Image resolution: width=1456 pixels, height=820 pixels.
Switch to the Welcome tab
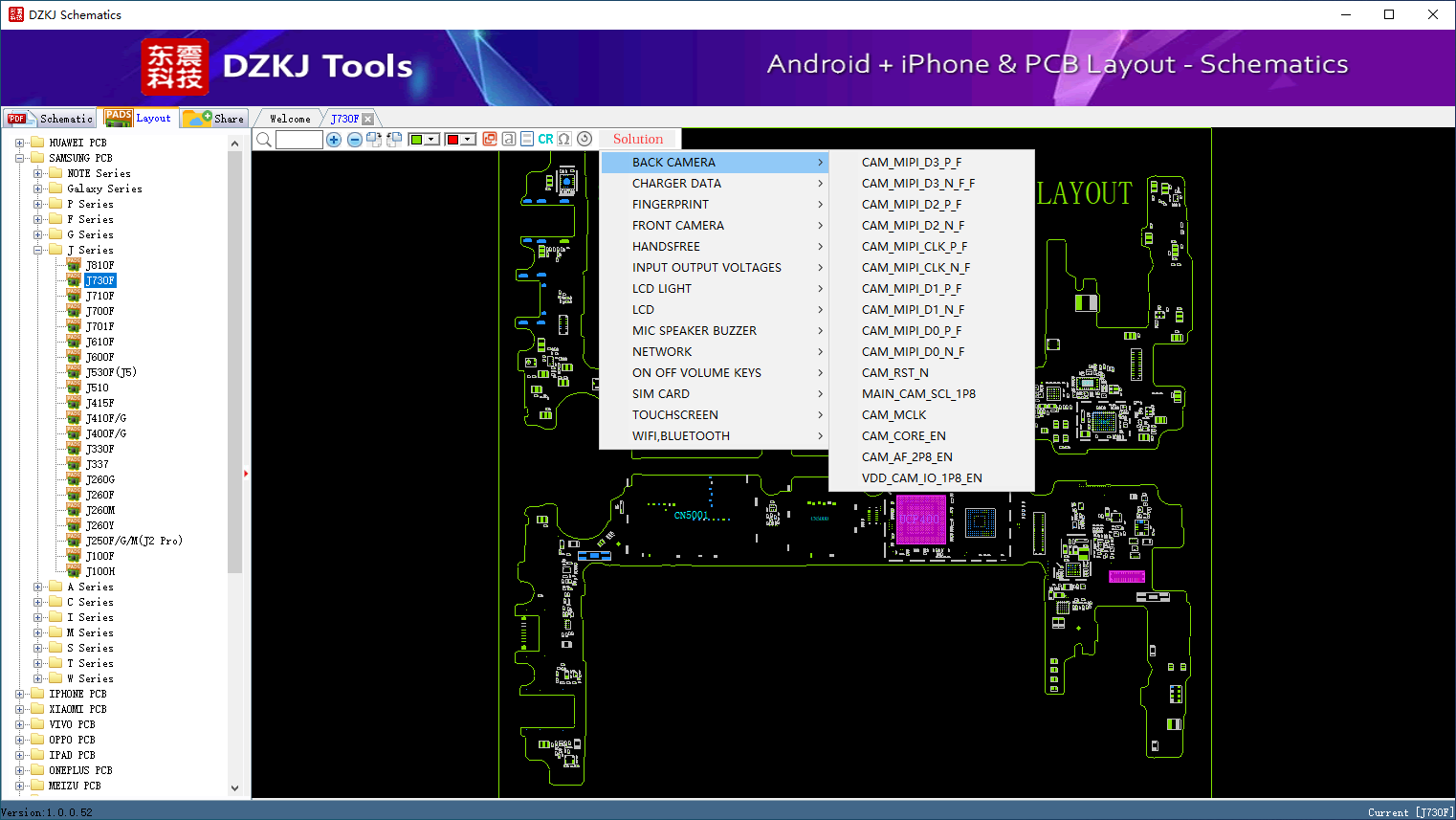(290, 119)
